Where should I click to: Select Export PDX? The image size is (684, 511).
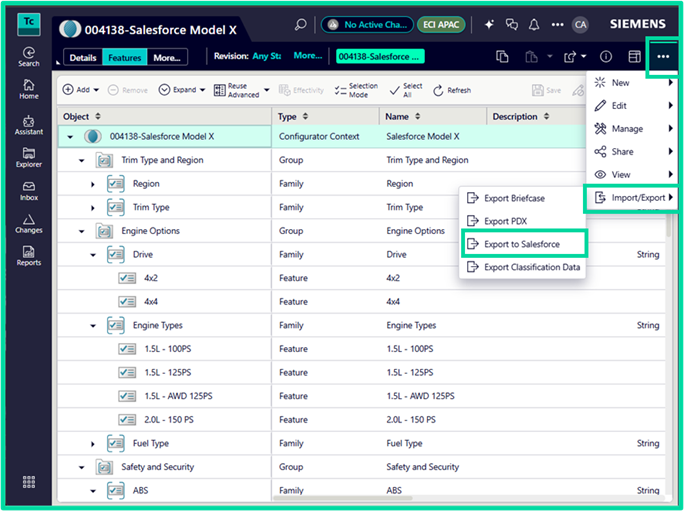point(523,221)
